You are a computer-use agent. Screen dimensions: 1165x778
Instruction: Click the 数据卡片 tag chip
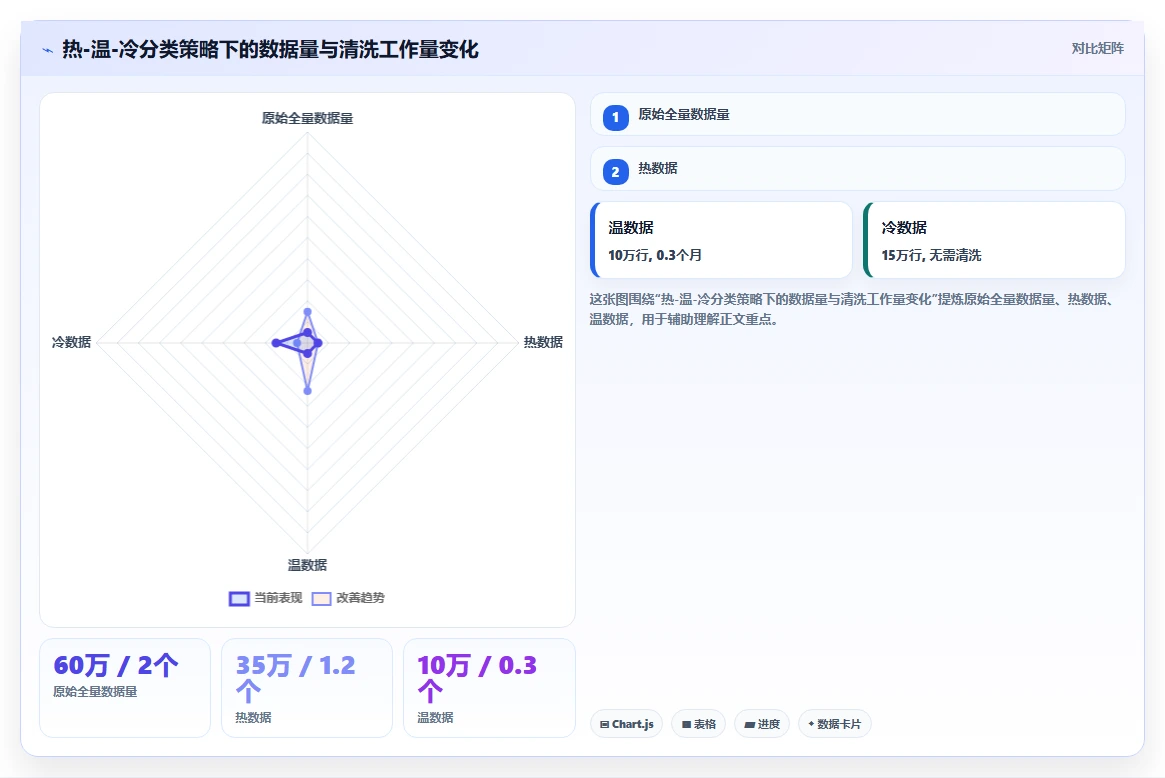pyautogui.click(x=834, y=724)
